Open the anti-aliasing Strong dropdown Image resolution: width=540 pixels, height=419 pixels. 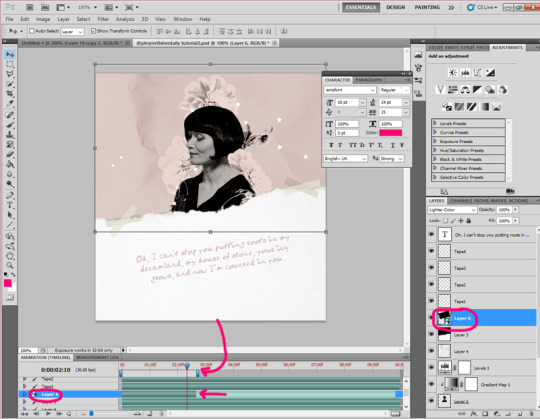tap(392, 158)
